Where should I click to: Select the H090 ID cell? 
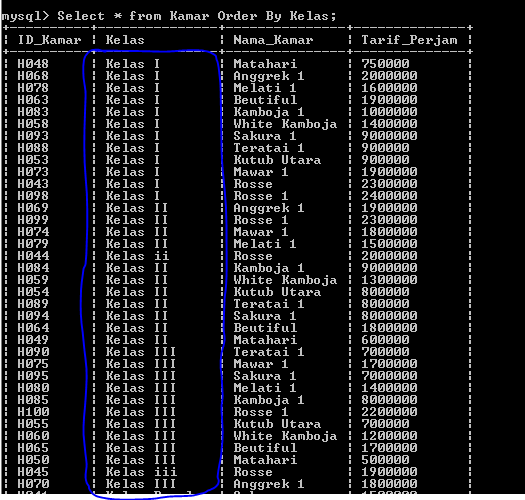(33, 352)
